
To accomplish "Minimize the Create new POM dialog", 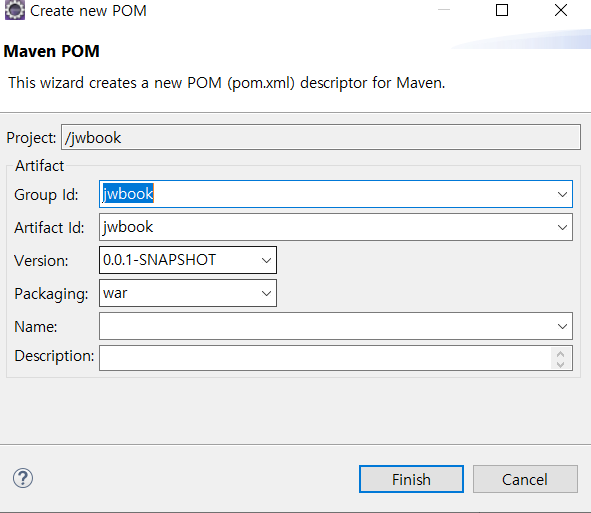I will tap(444, 10).
